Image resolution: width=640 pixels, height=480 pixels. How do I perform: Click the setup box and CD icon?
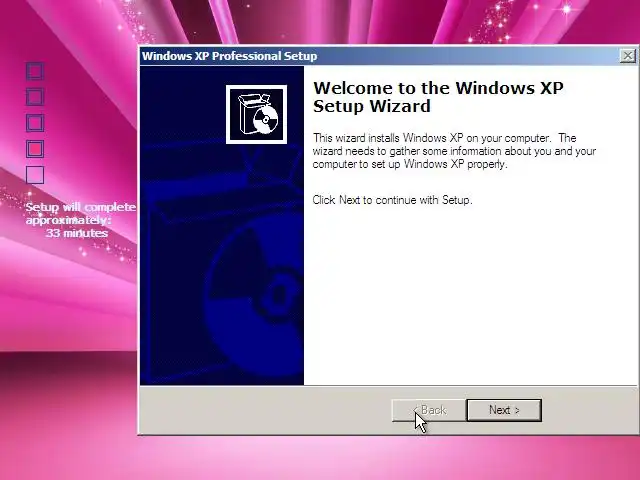(256, 114)
